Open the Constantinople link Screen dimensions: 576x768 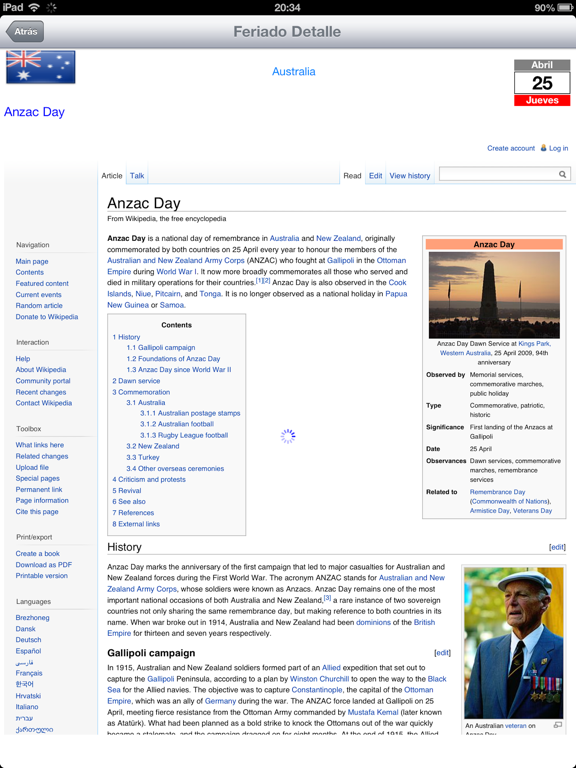tap(317, 690)
